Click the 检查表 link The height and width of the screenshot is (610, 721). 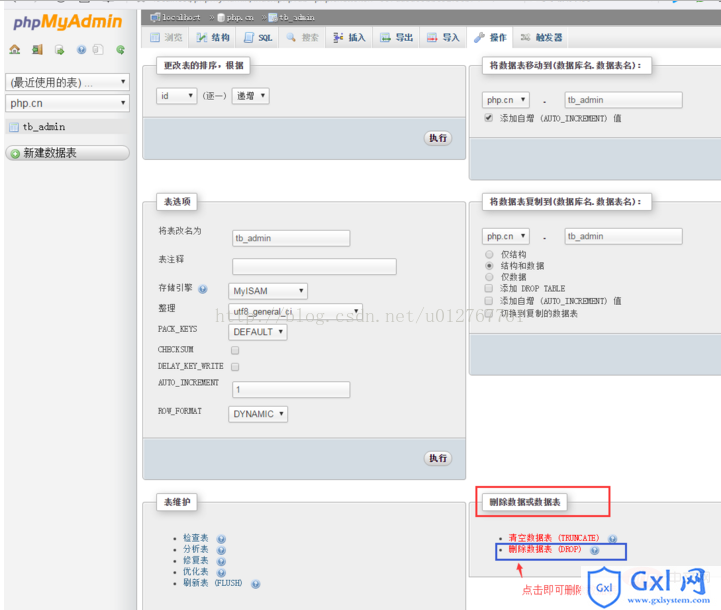click(x=195, y=538)
